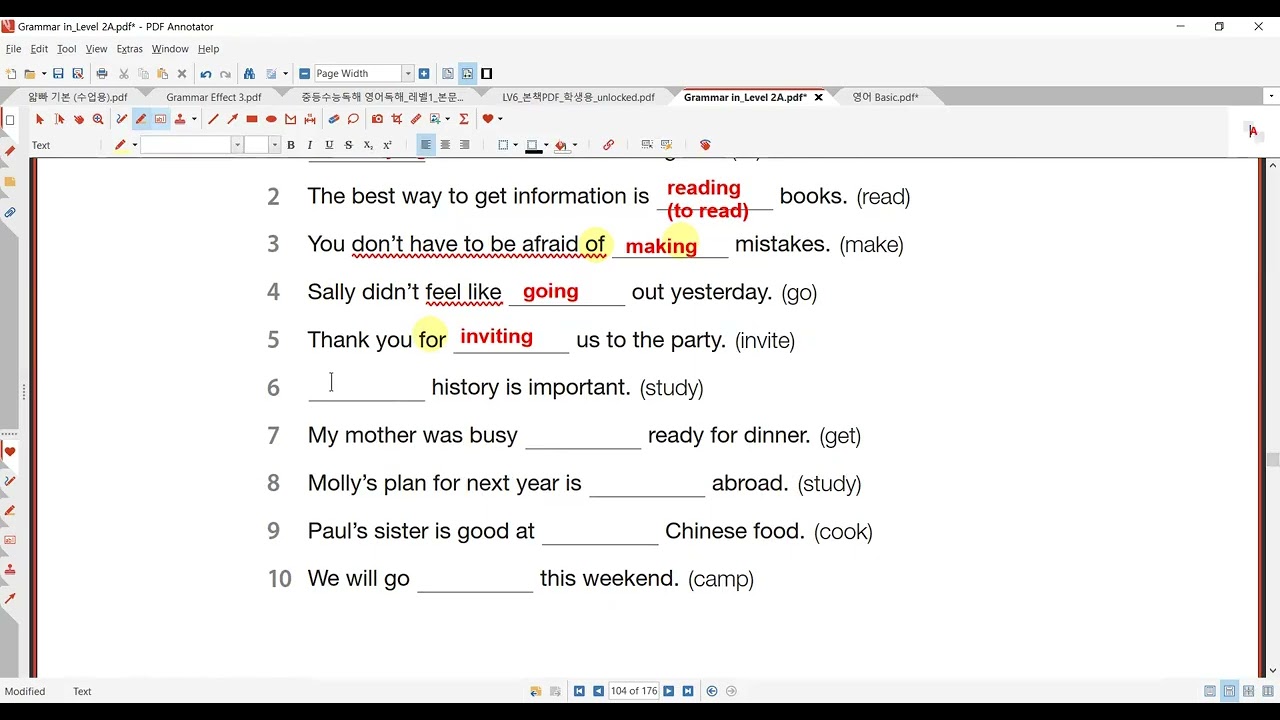The image size is (1280, 720).
Task: Jump to the first page
Action: coord(579,691)
